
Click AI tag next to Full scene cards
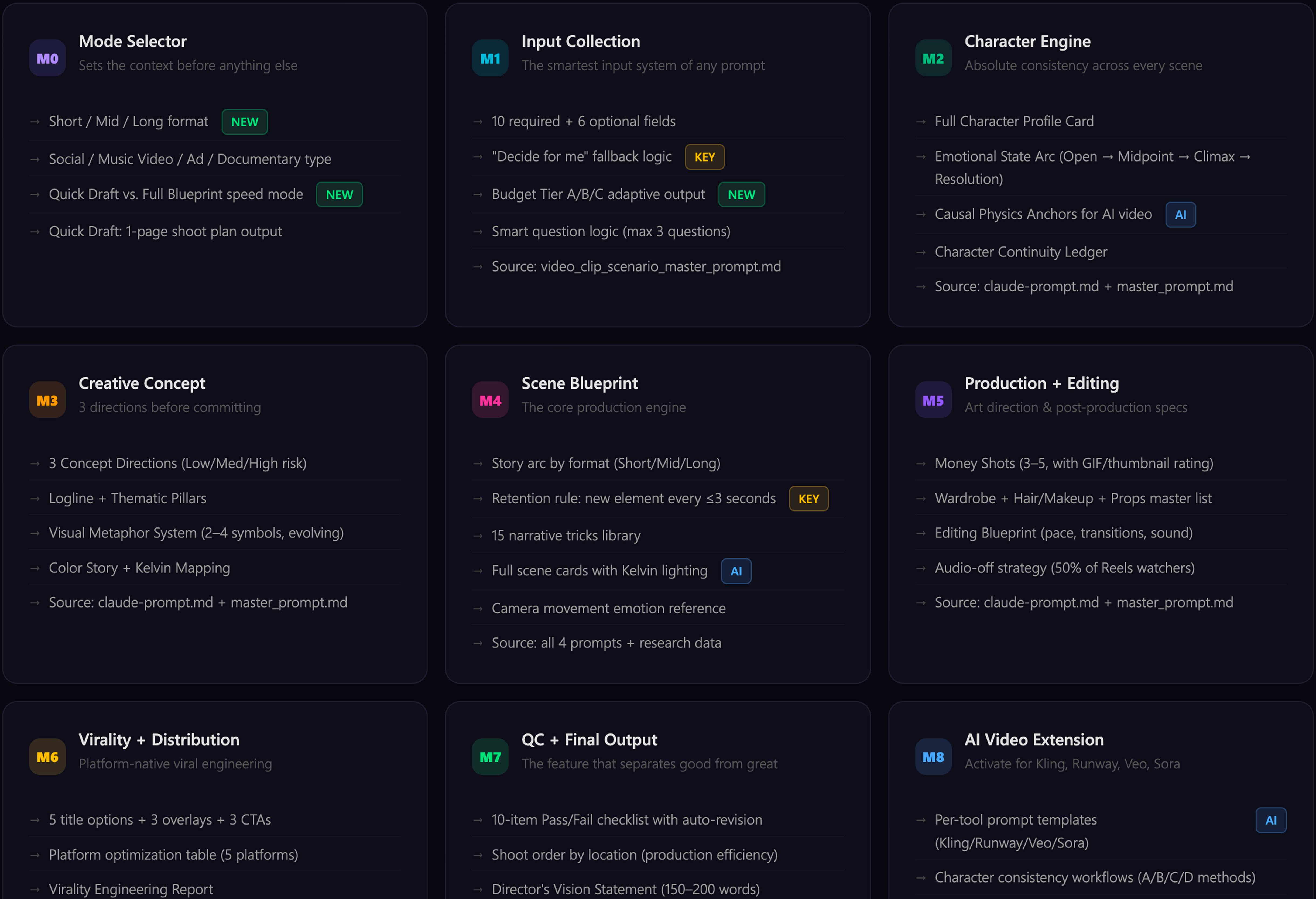(736, 571)
